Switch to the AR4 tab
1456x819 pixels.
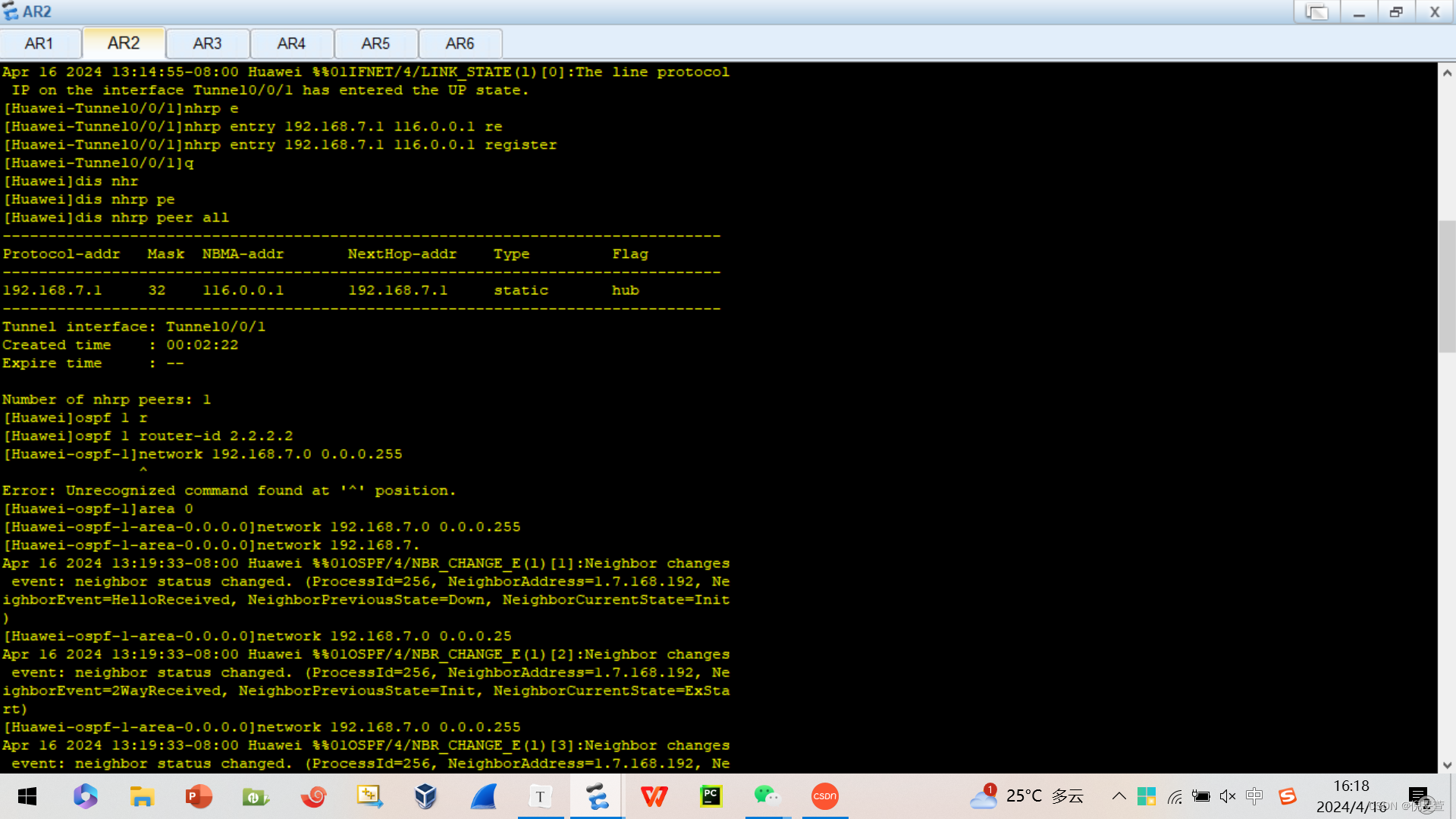tap(291, 43)
